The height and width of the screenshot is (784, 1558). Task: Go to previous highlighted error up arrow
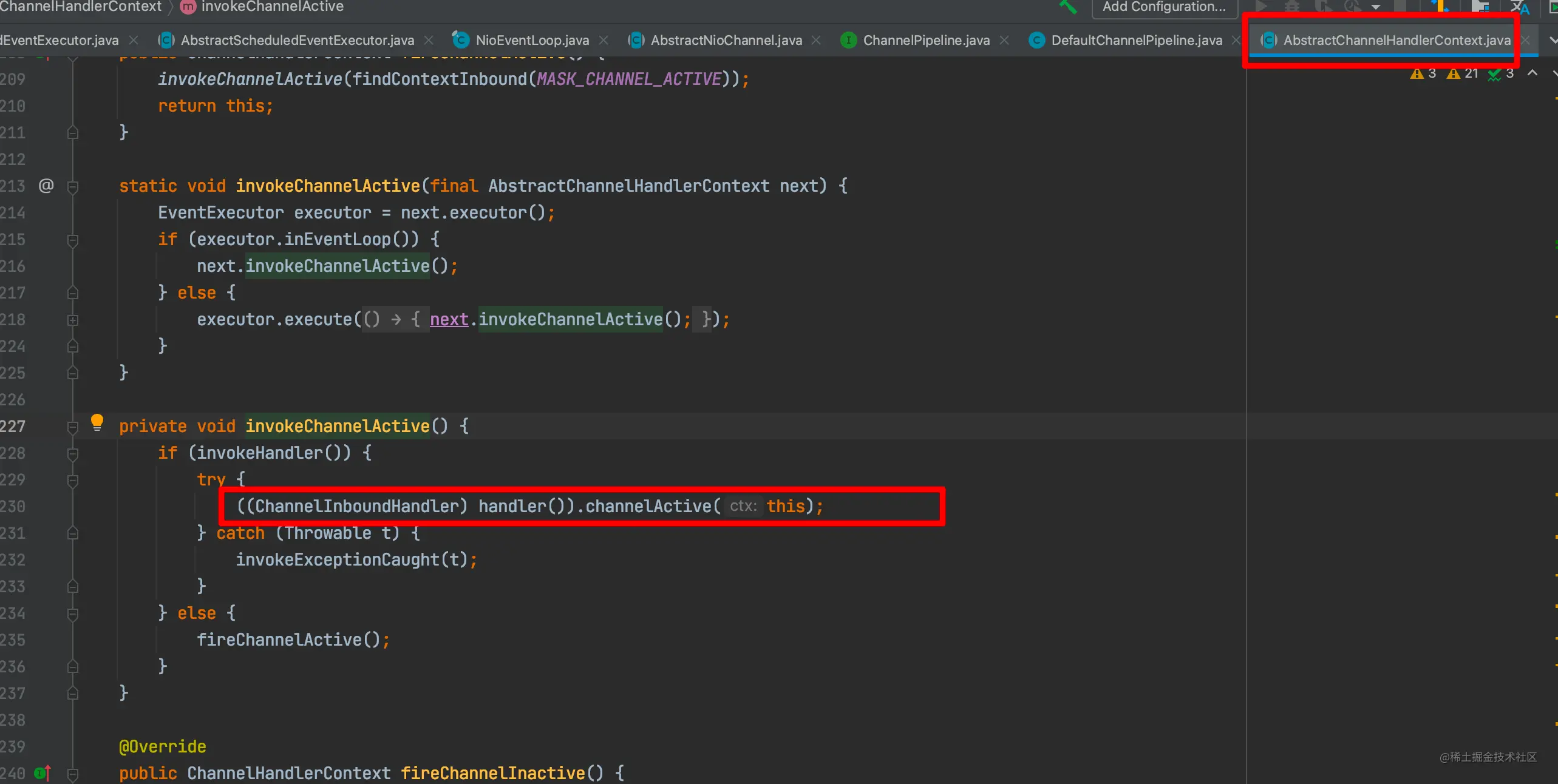[x=1532, y=73]
